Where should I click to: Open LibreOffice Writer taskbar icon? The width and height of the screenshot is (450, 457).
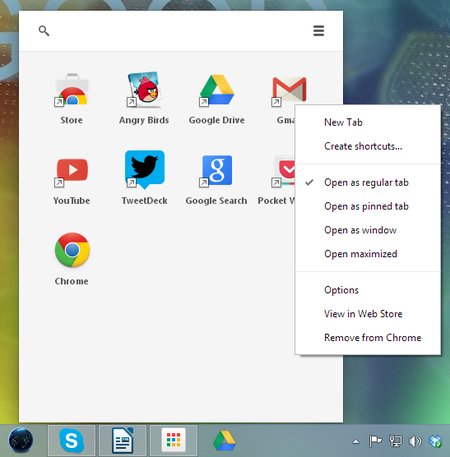[123, 441]
